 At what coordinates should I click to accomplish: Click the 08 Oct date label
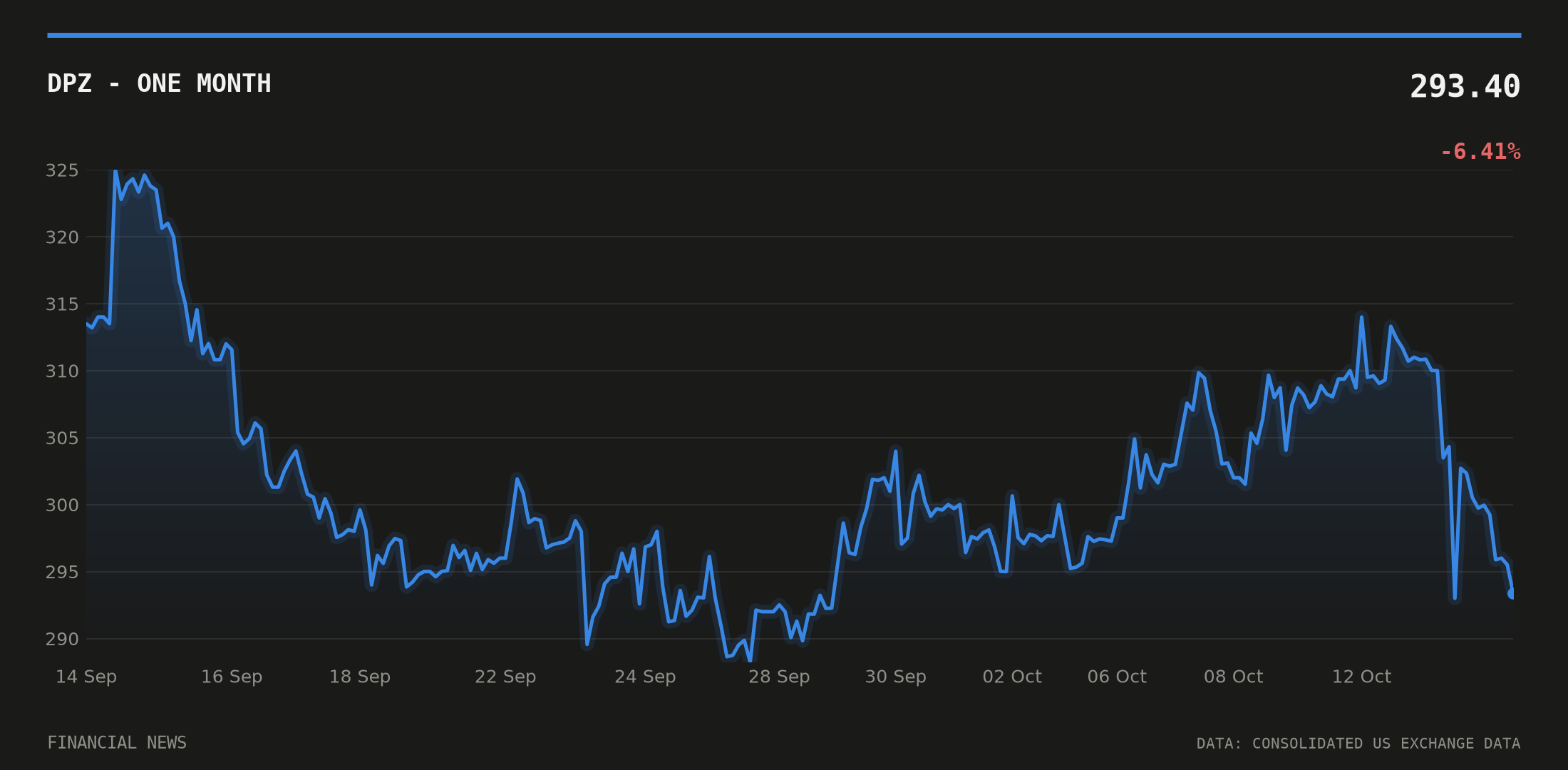point(1234,677)
